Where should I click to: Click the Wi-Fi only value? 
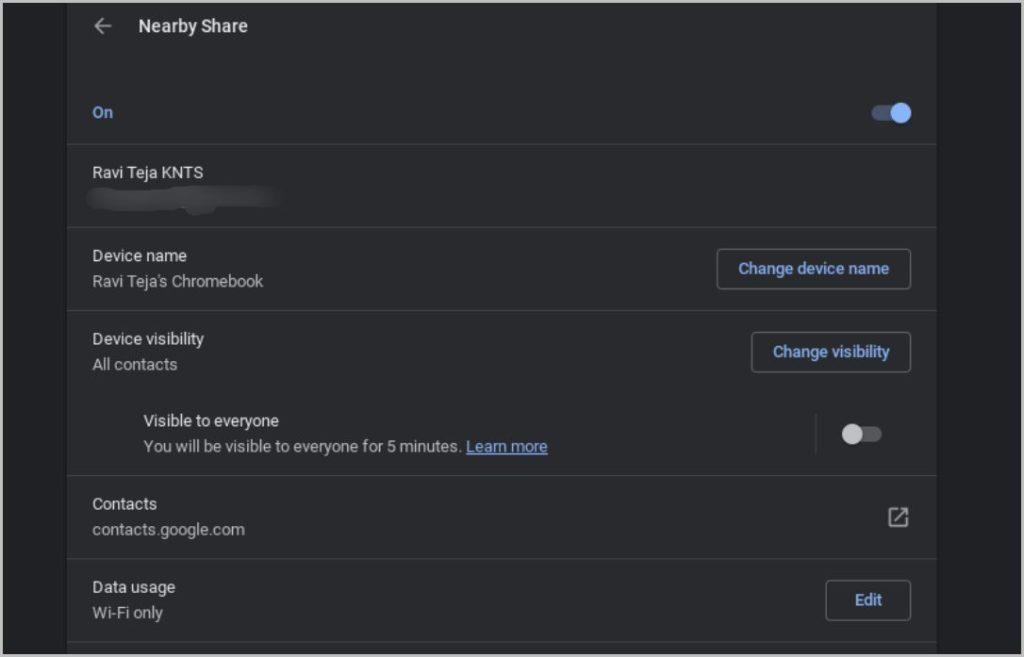(127, 613)
